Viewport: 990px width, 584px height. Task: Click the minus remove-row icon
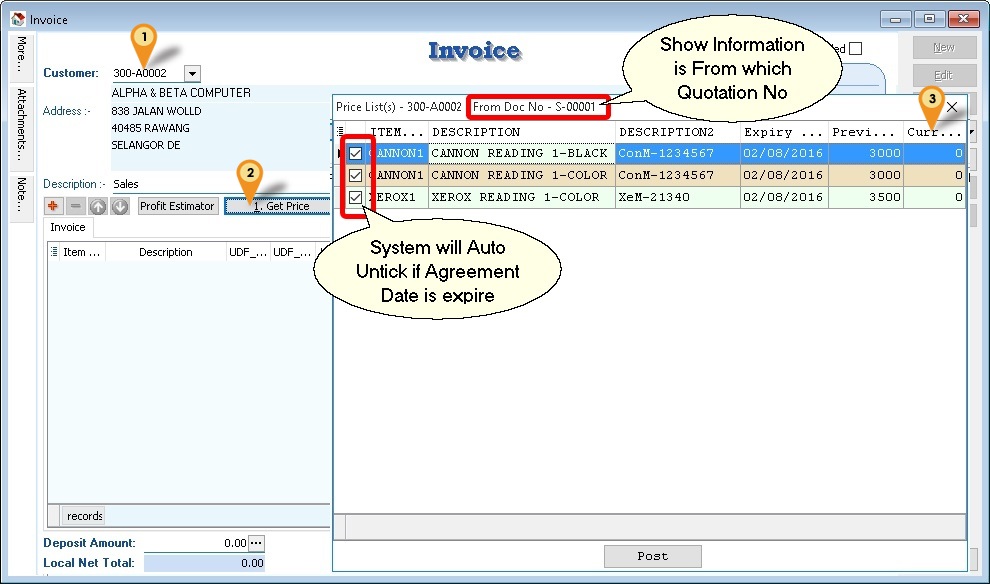(76, 206)
